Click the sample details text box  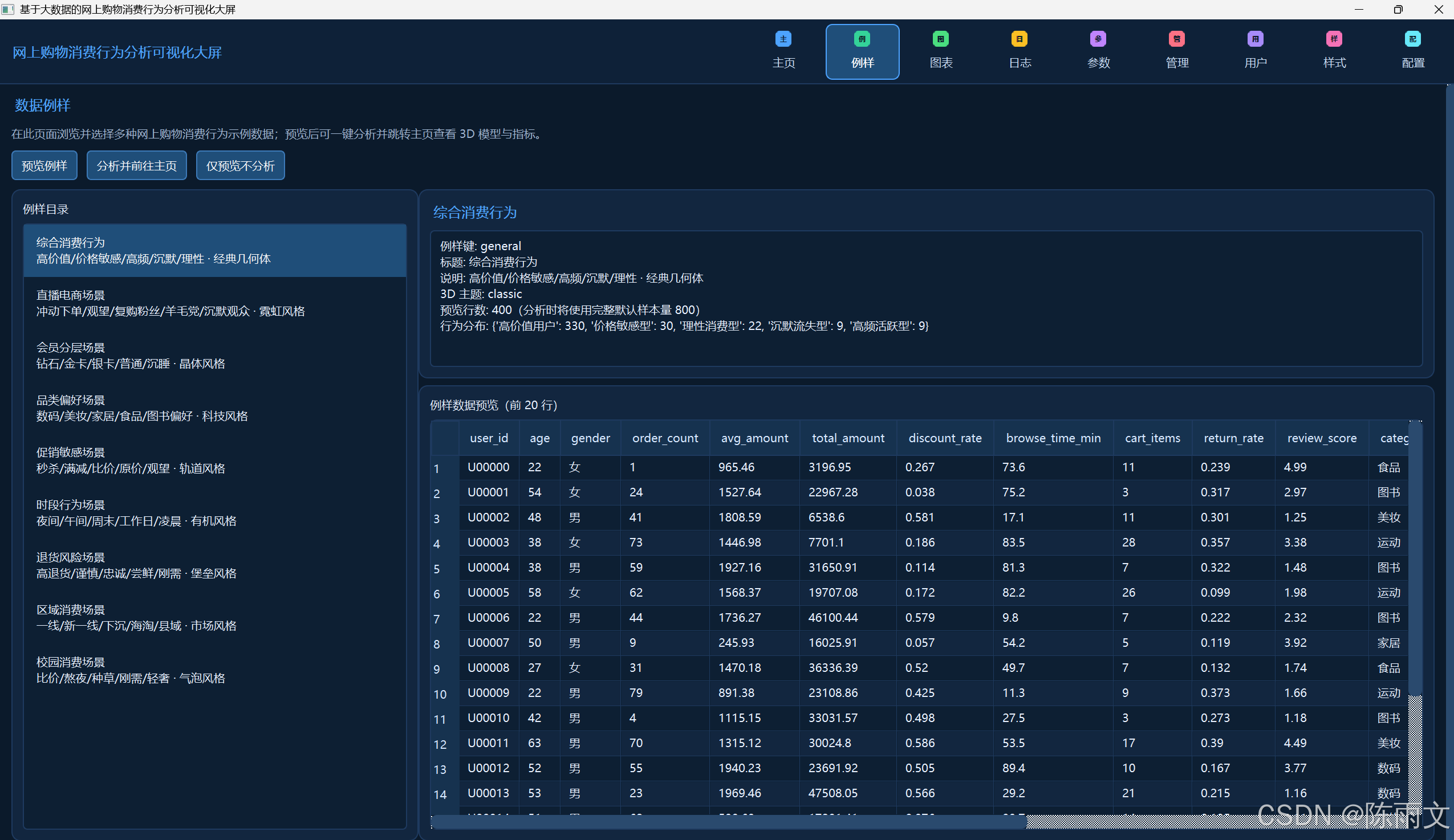click(x=926, y=299)
